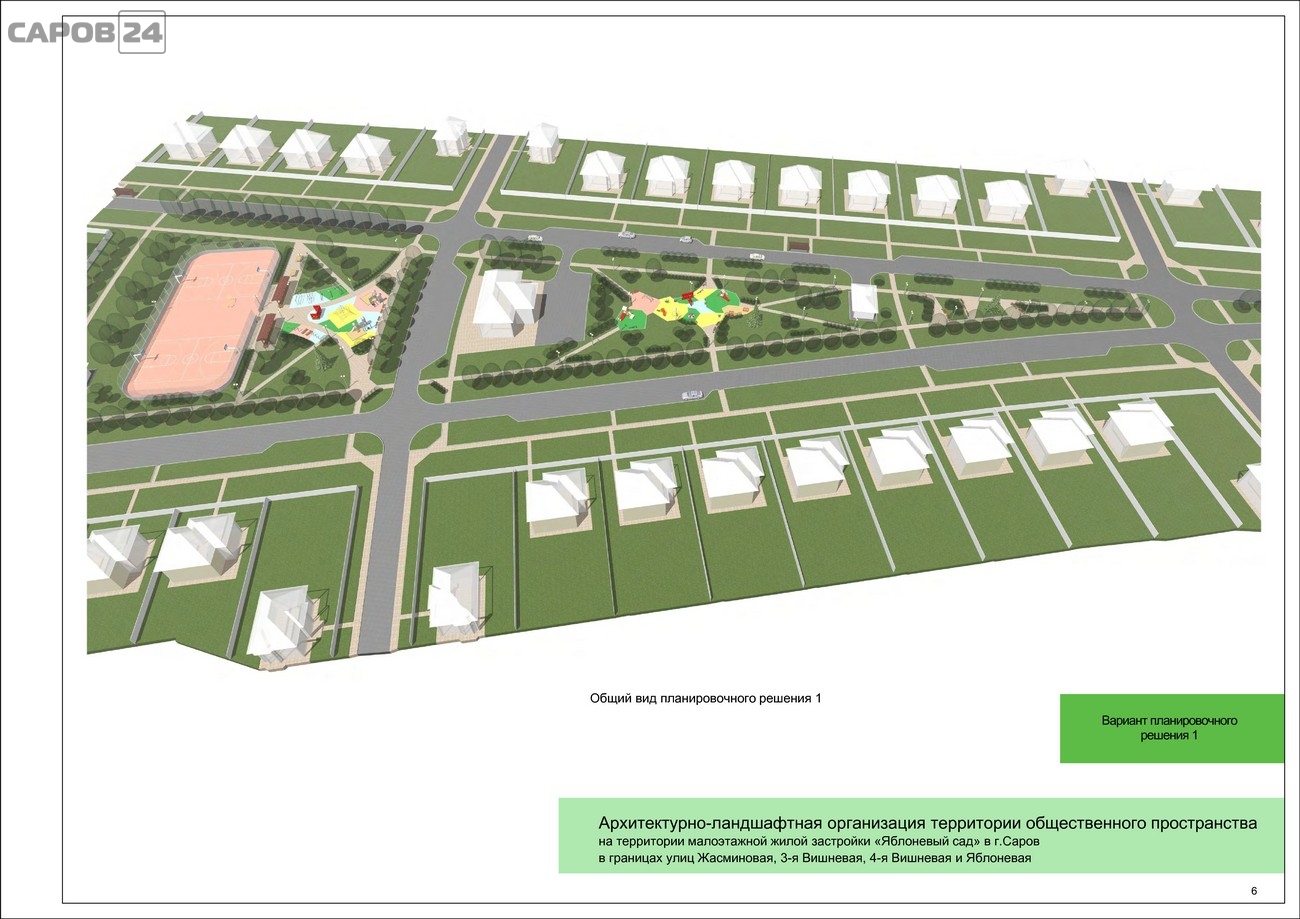Click the green 'Вариант планировочного решения 1' box
This screenshot has width=1300, height=919.
click(x=1170, y=728)
